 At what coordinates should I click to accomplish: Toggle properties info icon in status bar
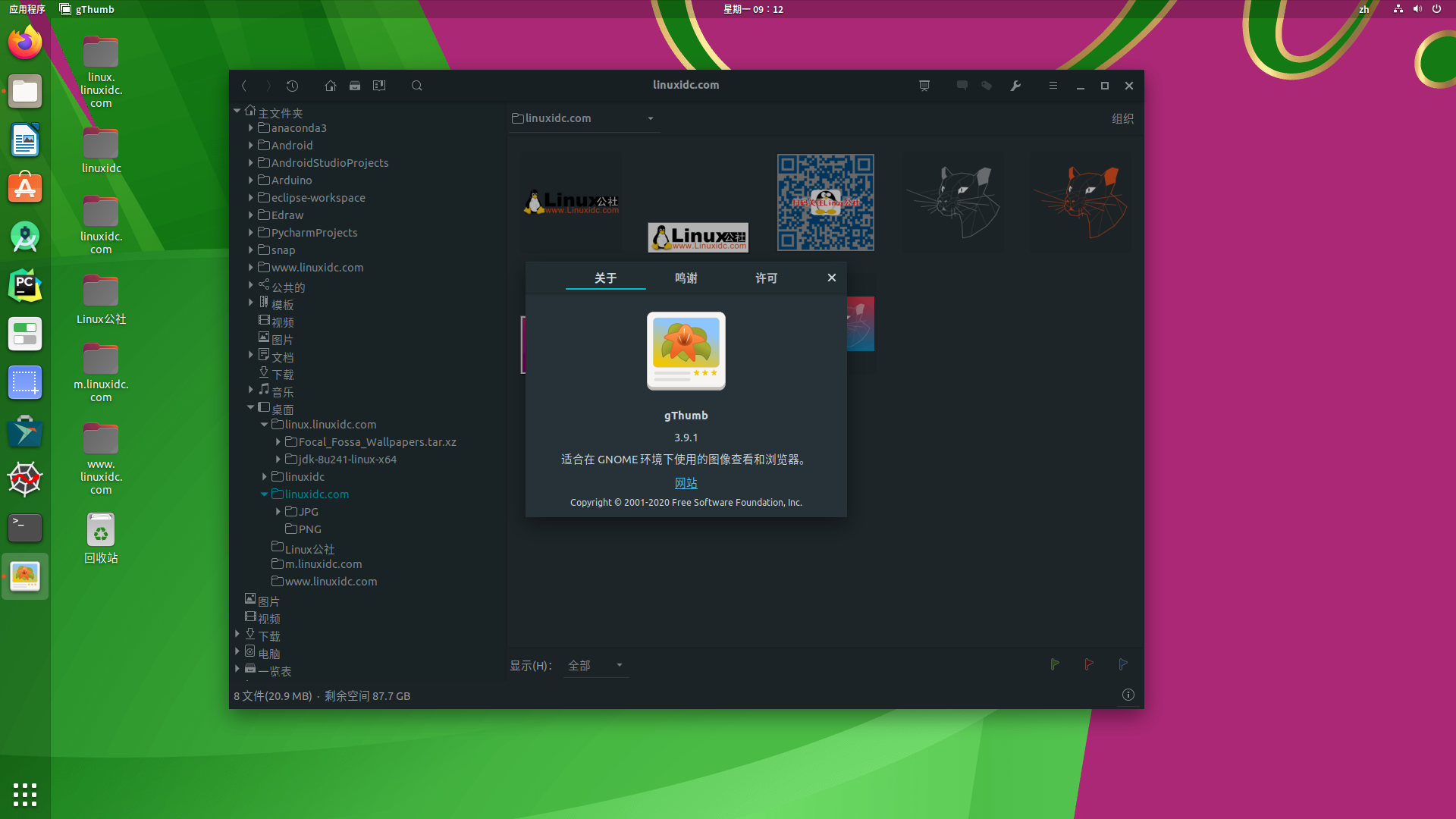tap(1128, 695)
